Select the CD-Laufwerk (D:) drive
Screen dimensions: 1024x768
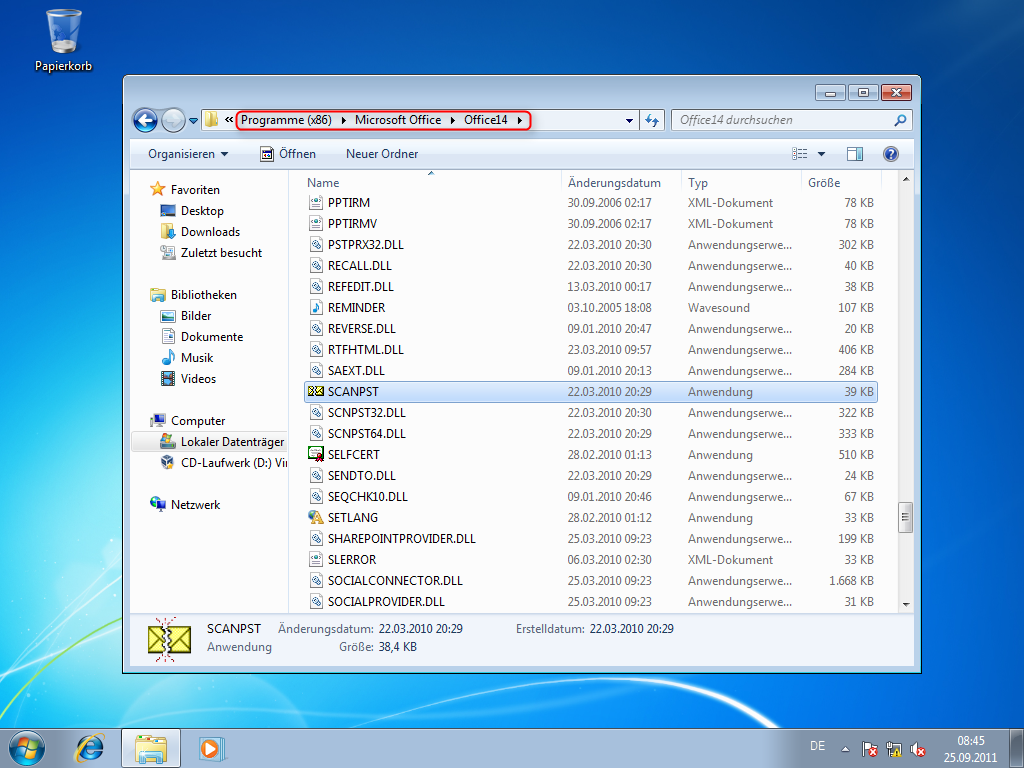click(x=230, y=462)
